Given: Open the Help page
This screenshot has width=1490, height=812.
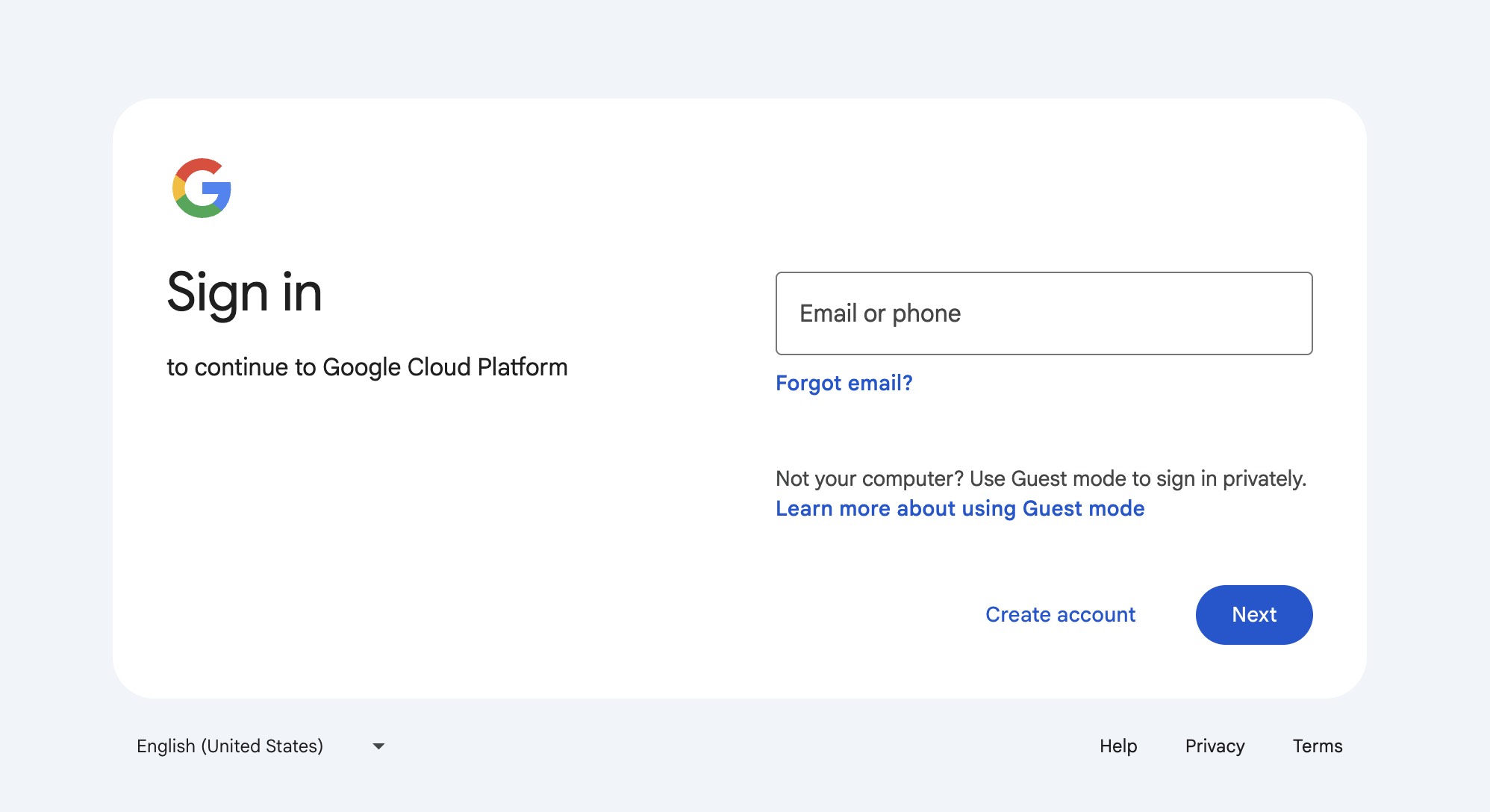Looking at the screenshot, I should [x=1117, y=746].
